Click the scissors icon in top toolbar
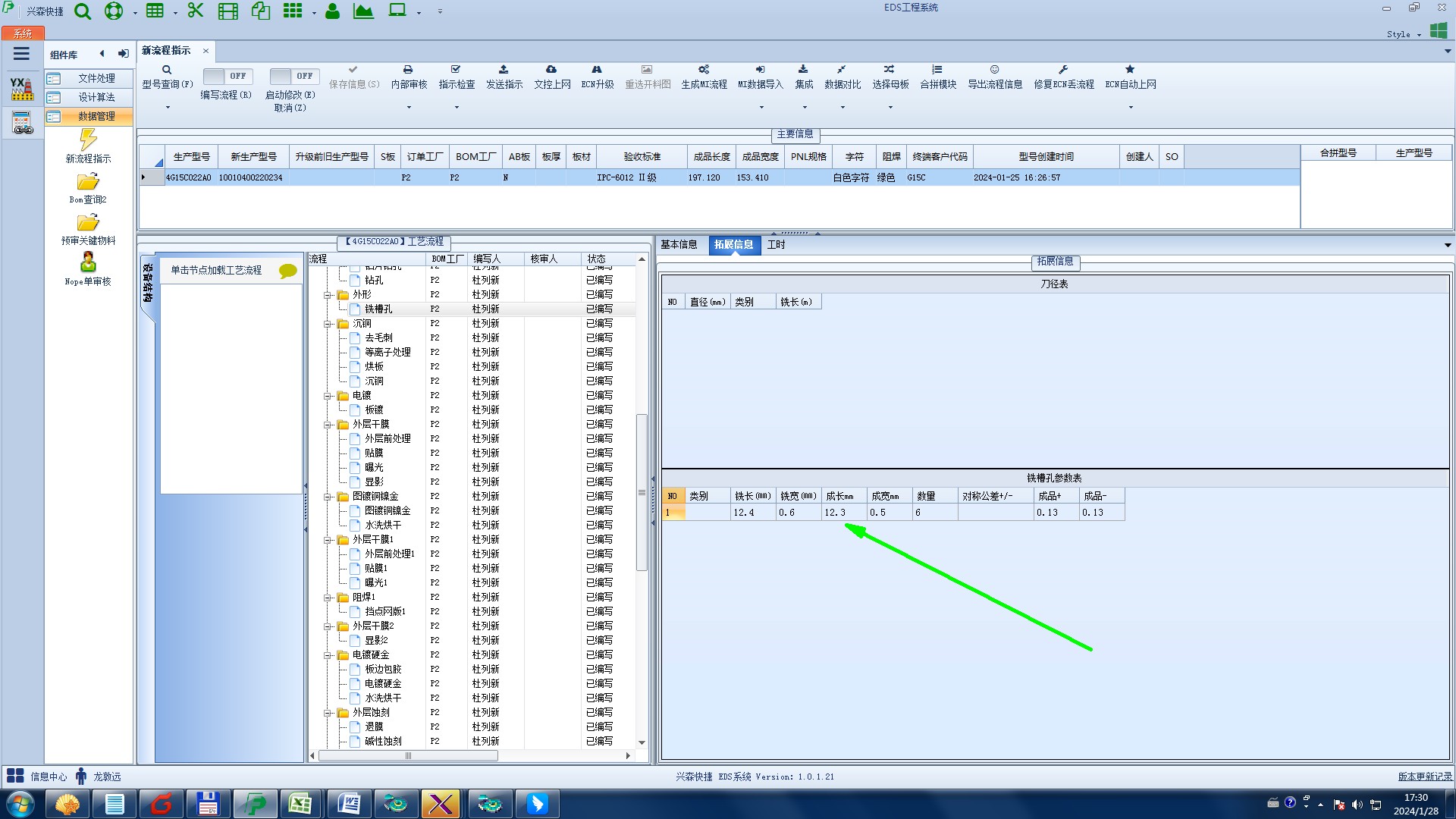This screenshot has height=819, width=1456. (196, 11)
